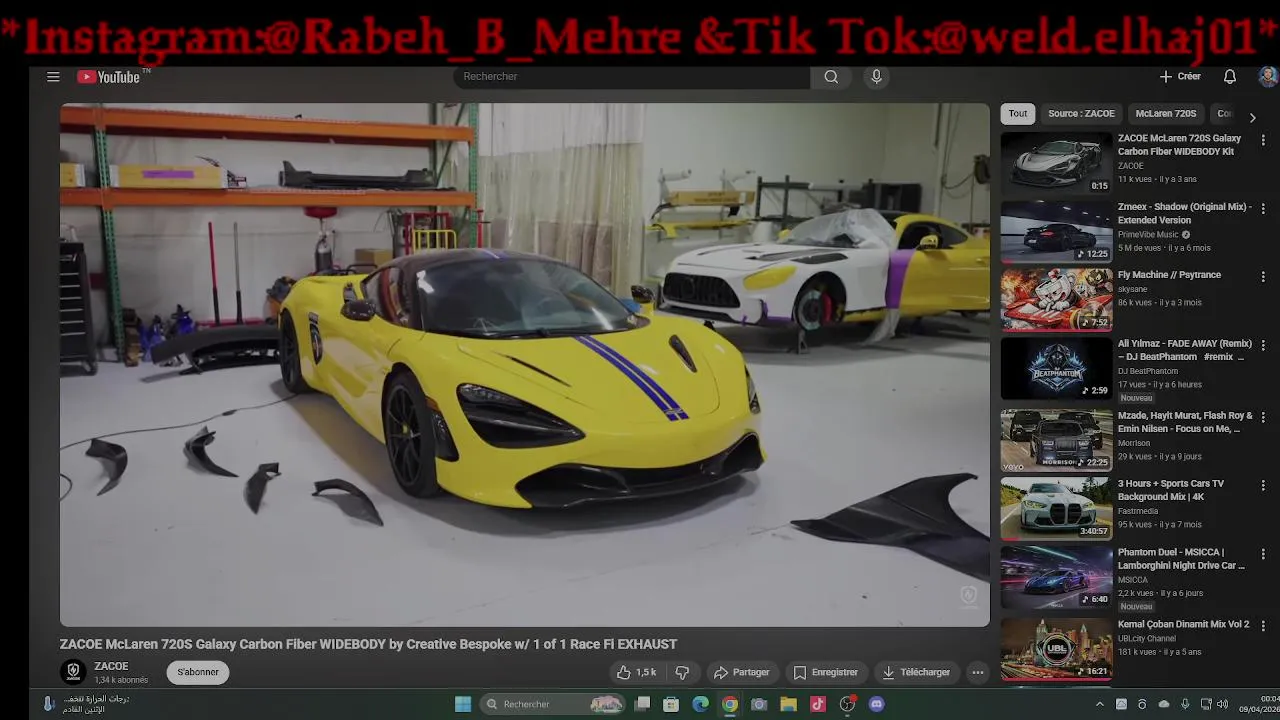Open the YouTube hamburger guide menu
This screenshot has height=720, width=1280.
click(53, 77)
